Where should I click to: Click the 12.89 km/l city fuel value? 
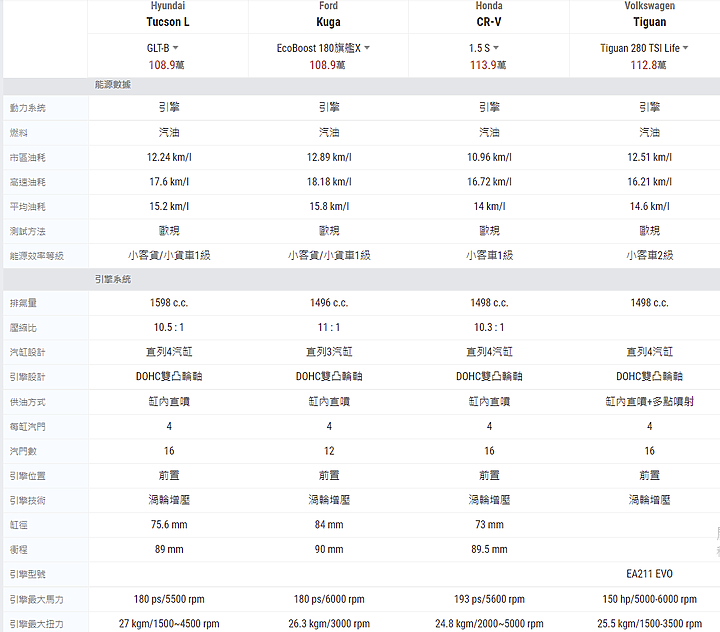point(329,158)
